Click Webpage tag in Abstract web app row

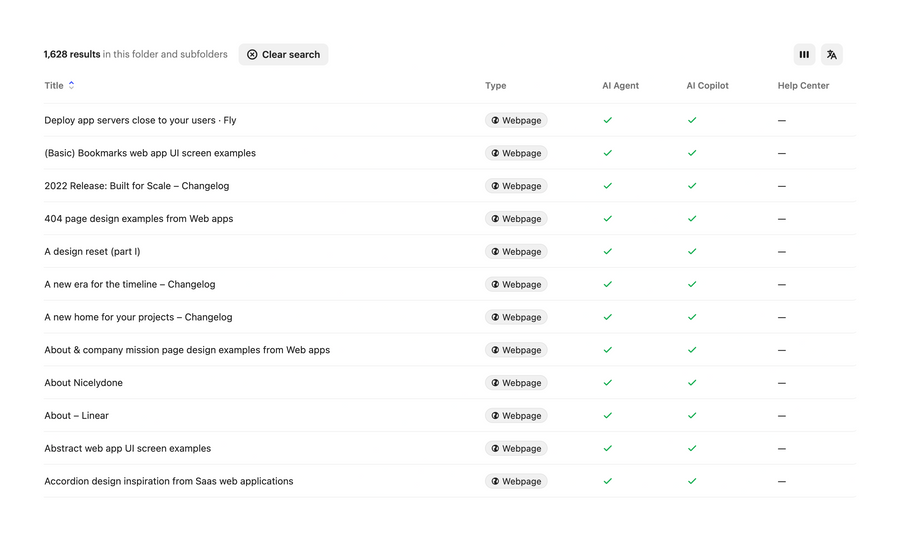516,448
